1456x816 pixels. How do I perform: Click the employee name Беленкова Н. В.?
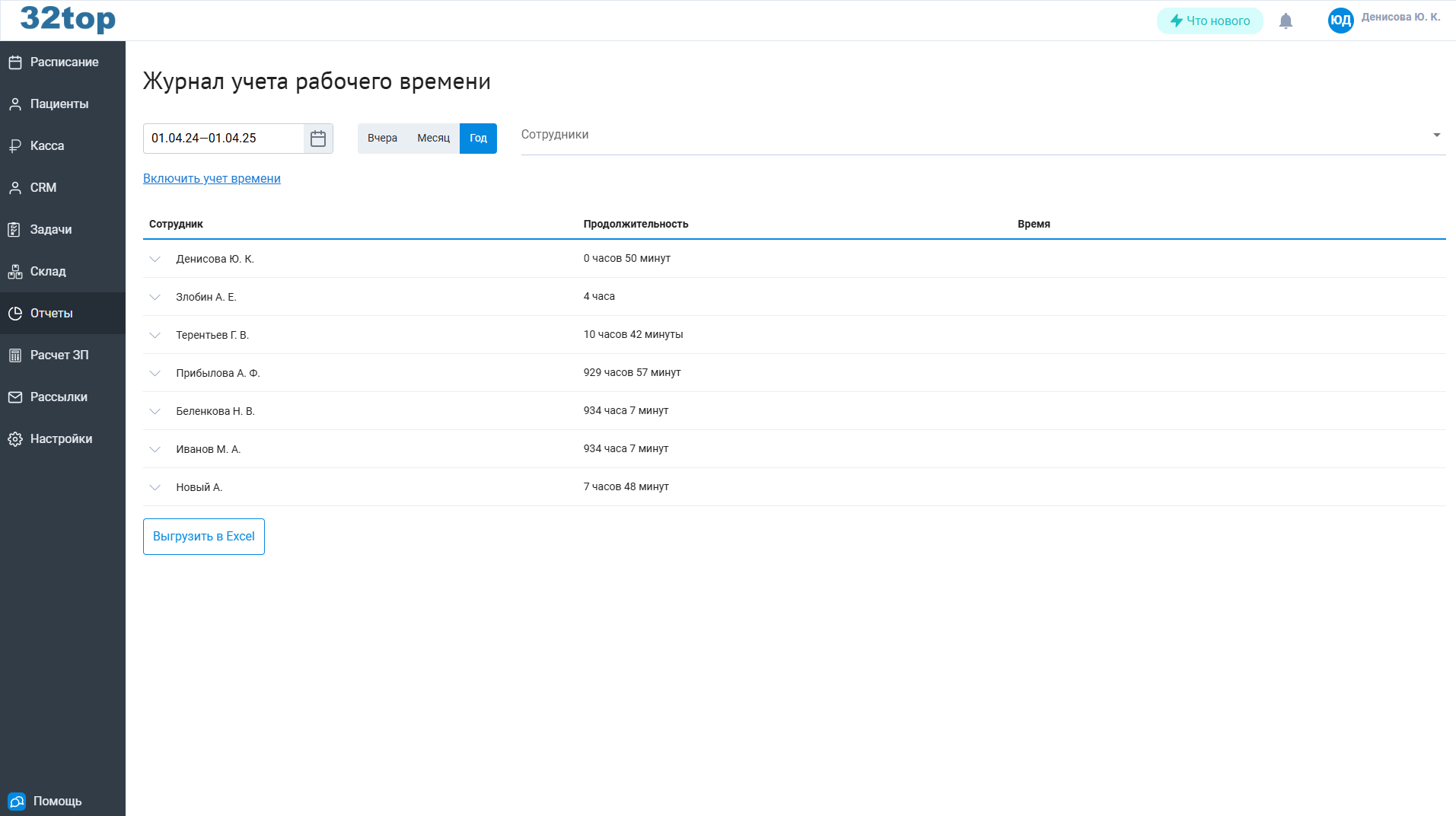pyautogui.click(x=215, y=412)
